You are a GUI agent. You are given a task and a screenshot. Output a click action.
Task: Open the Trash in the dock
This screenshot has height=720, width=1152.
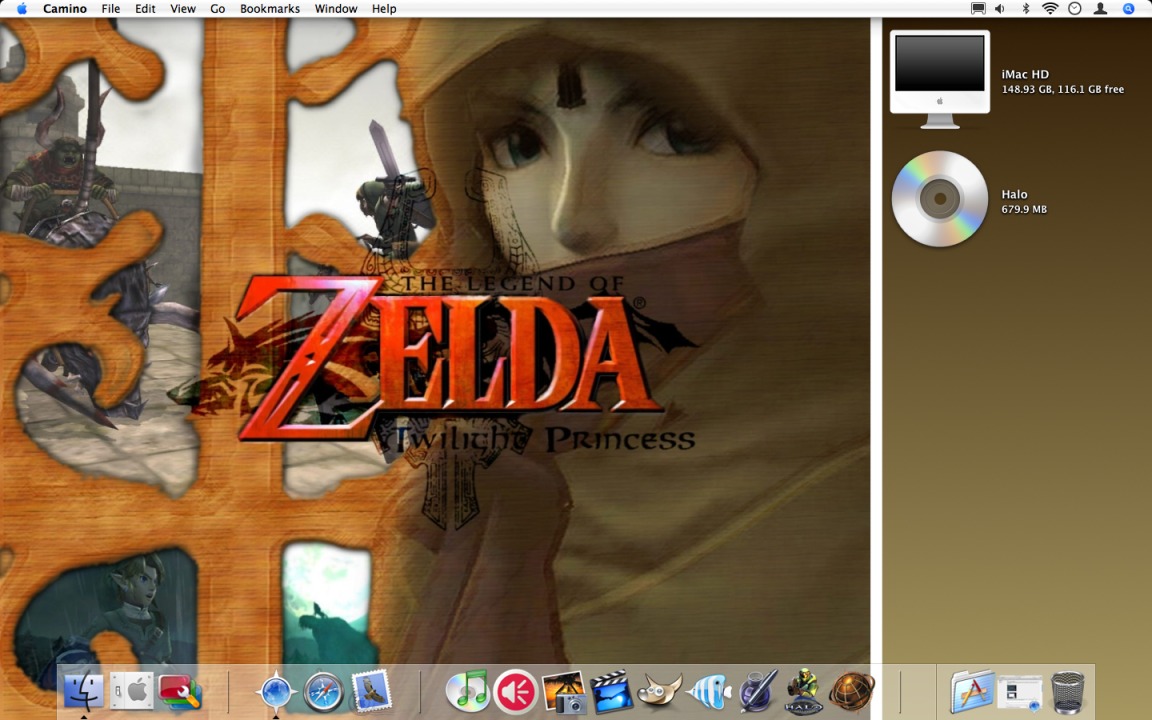(1068, 691)
